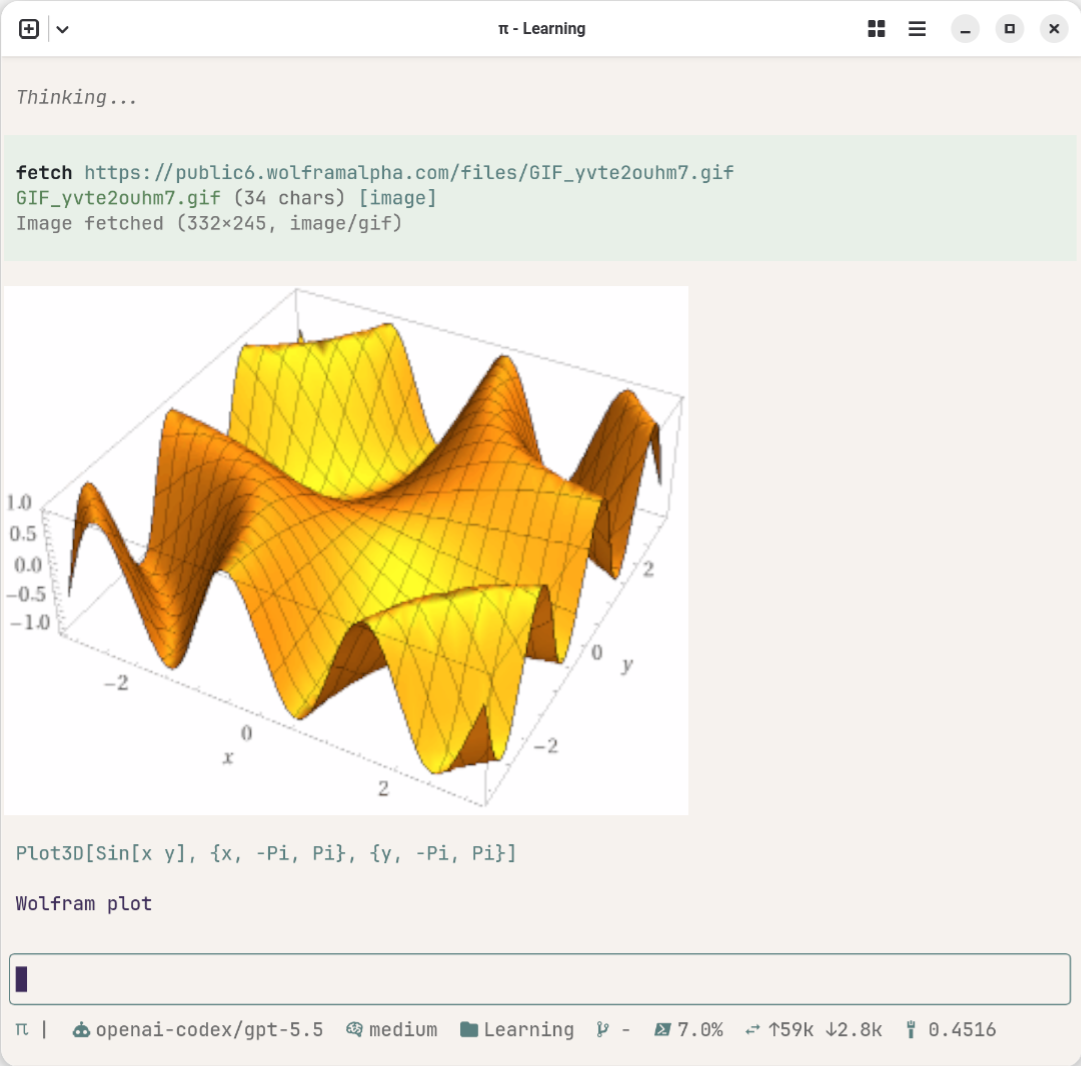1081x1066 pixels.
Task: Click the 'Learning' folder name in status bar
Action: (x=529, y=1029)
